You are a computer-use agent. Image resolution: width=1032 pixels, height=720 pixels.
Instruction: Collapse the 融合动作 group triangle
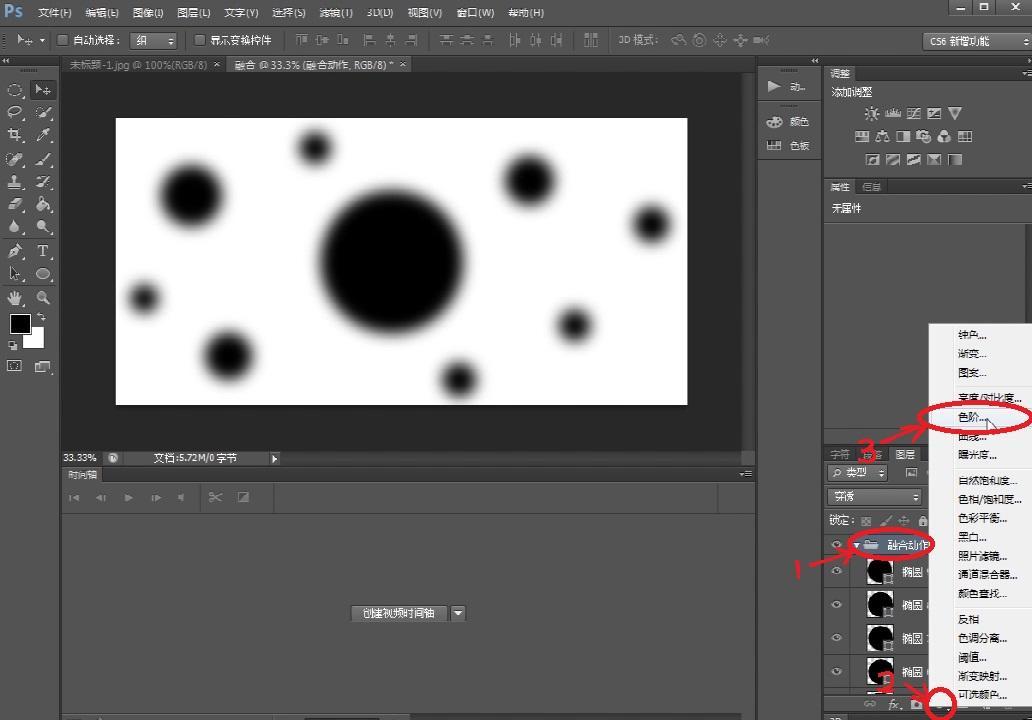[x=856, y=545]
